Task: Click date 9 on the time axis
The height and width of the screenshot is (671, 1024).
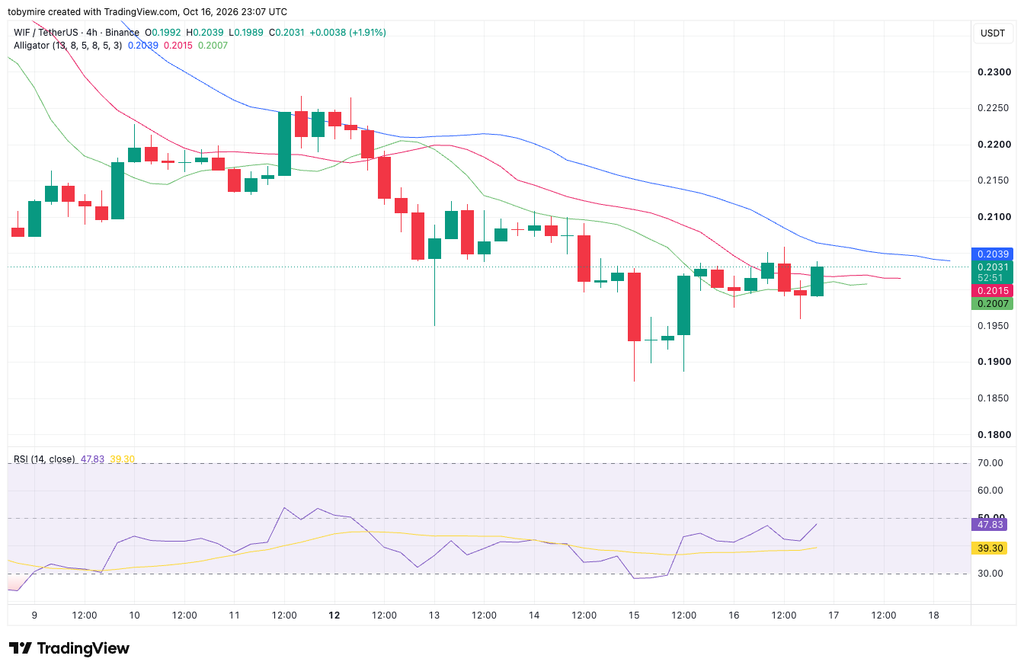Action: coord(35,615)
